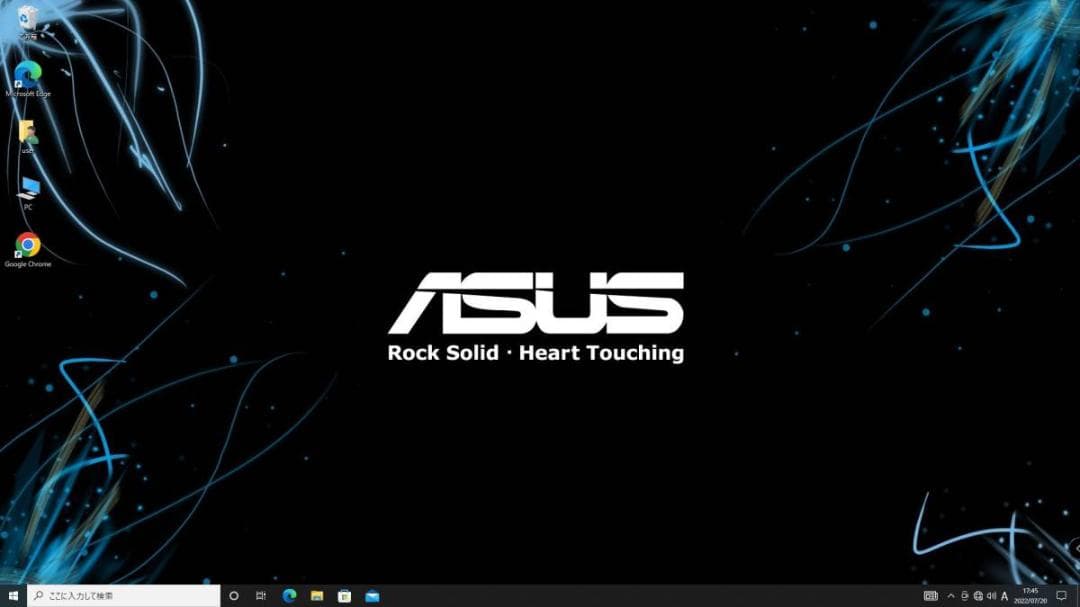Show desktop using the far-right taskbar strip
Image resolution: width=1080 pixels, height=607 pixels.
(1078, 596)
